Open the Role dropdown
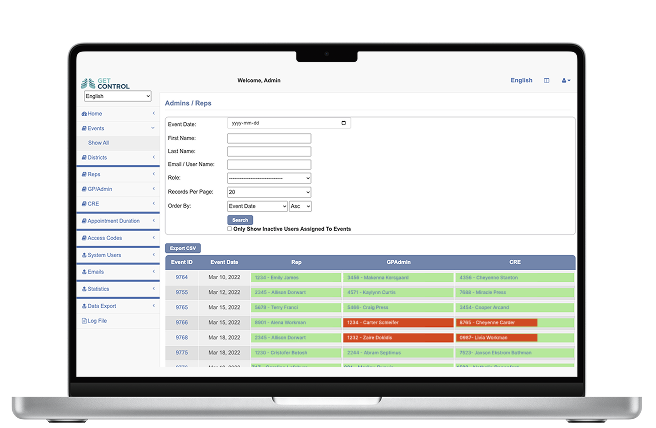 [x=269, y=178]
